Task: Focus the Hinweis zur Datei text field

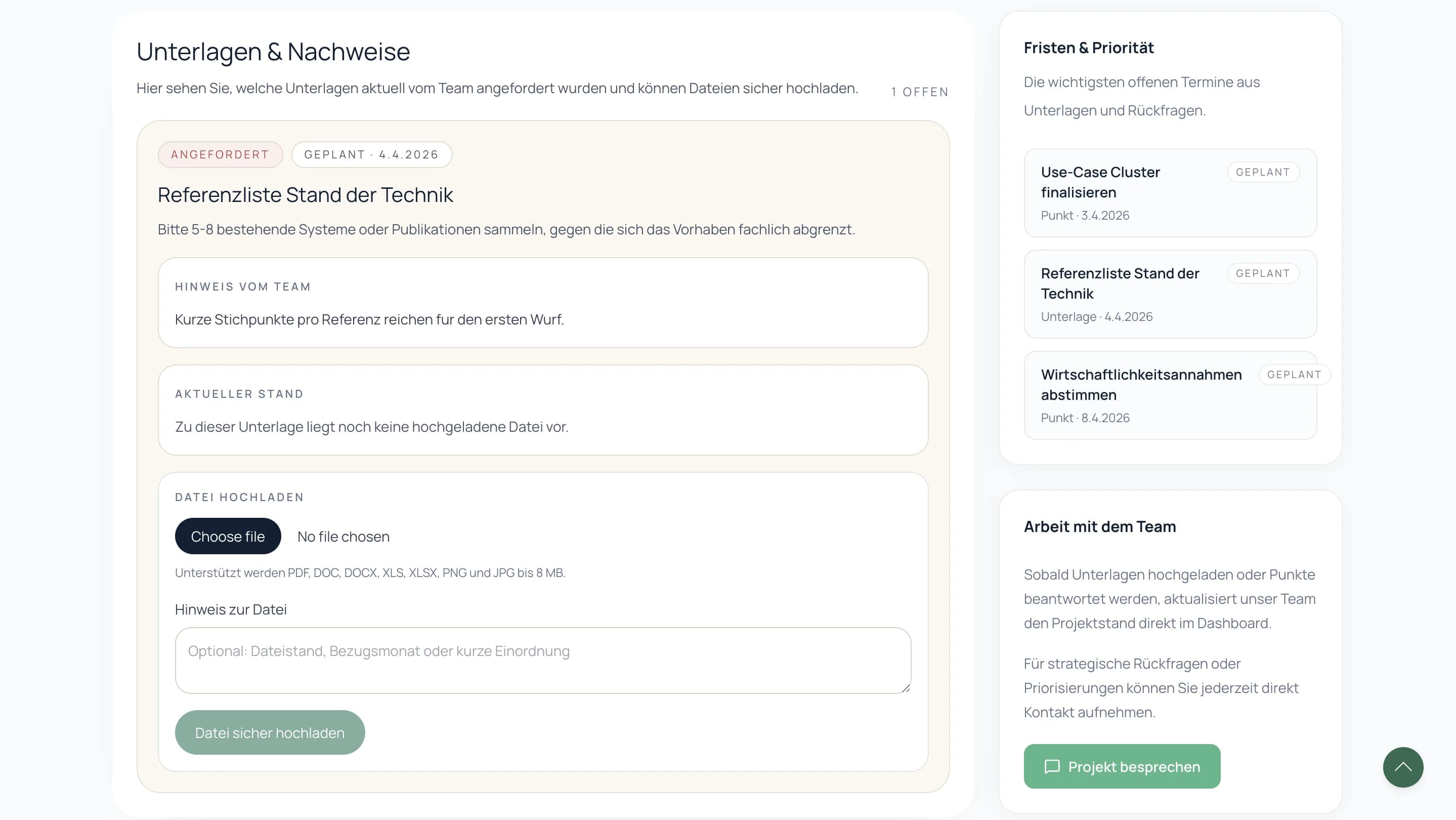Action: tap(543, 660)
